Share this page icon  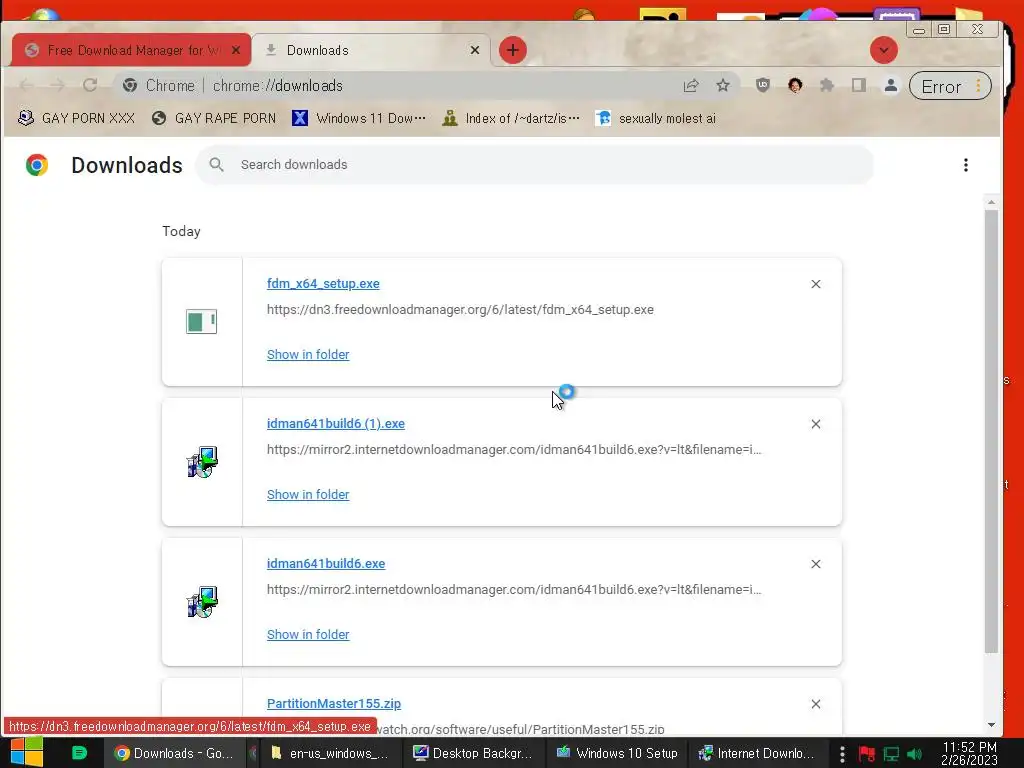pos(691,86)
